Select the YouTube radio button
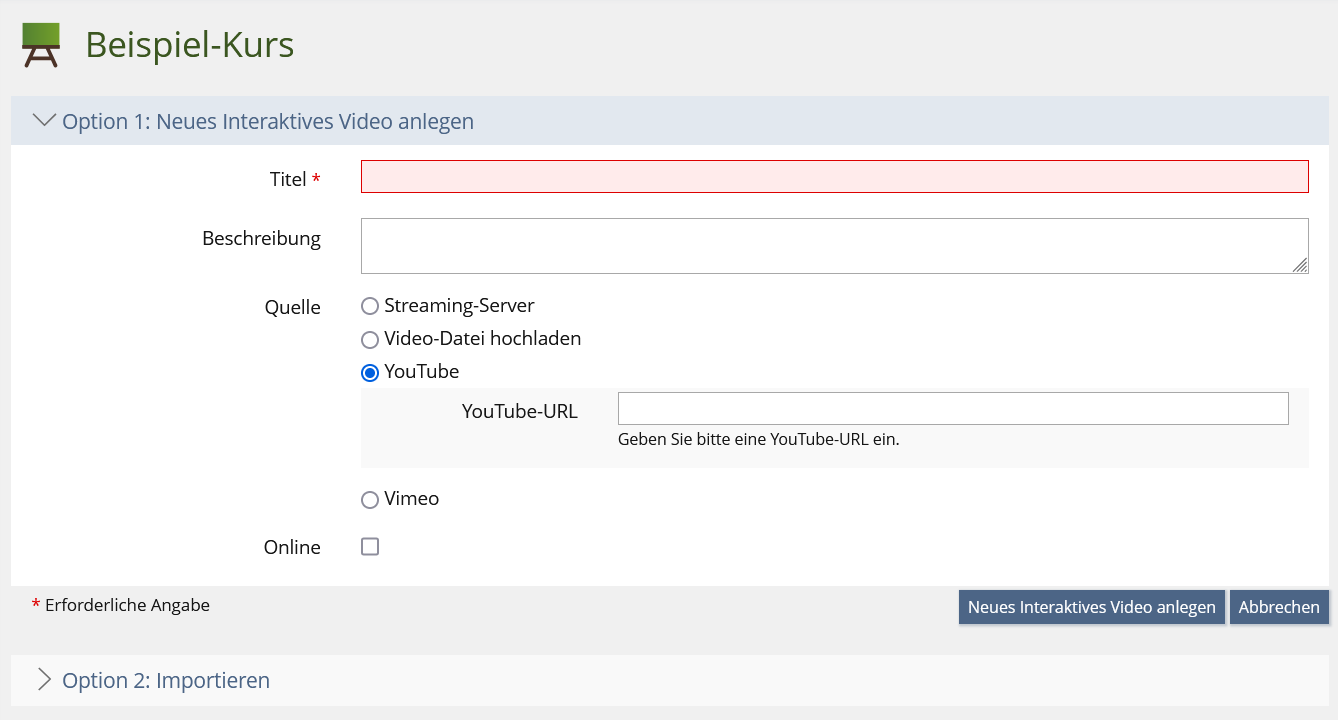1338x720 pixels. tap(370, 372)
